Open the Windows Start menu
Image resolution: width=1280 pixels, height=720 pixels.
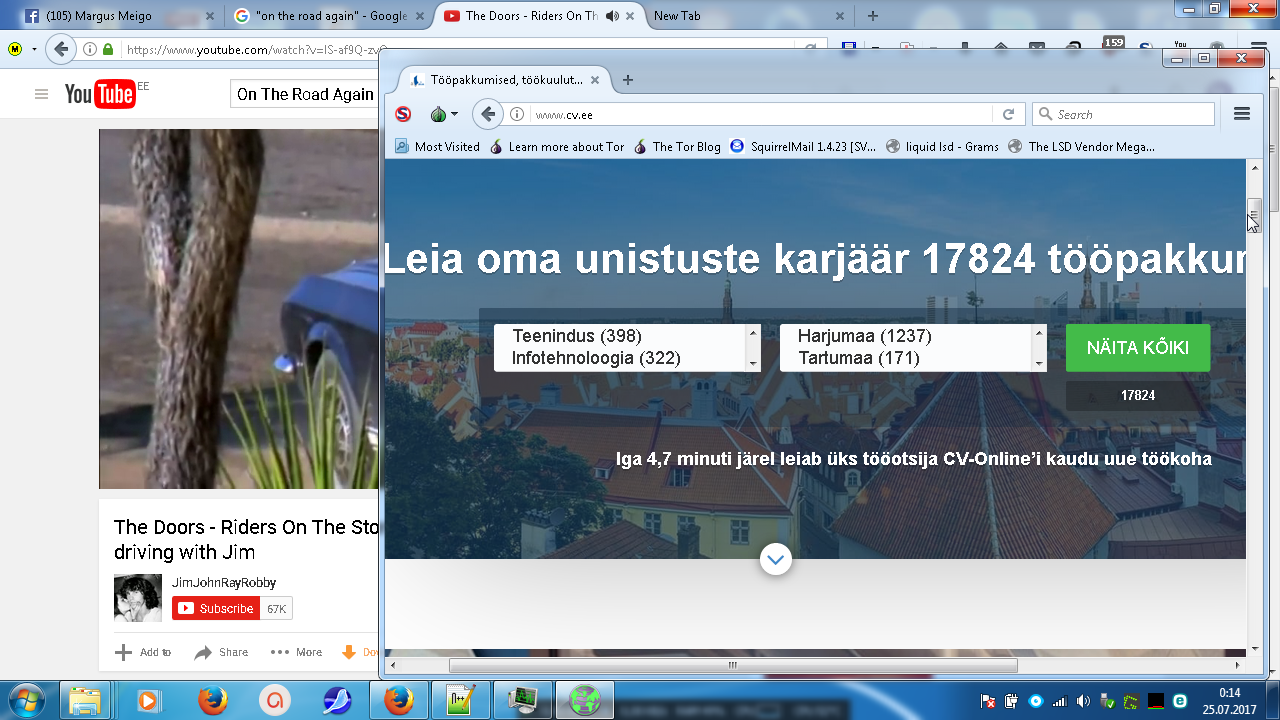(x=28, y=700)
